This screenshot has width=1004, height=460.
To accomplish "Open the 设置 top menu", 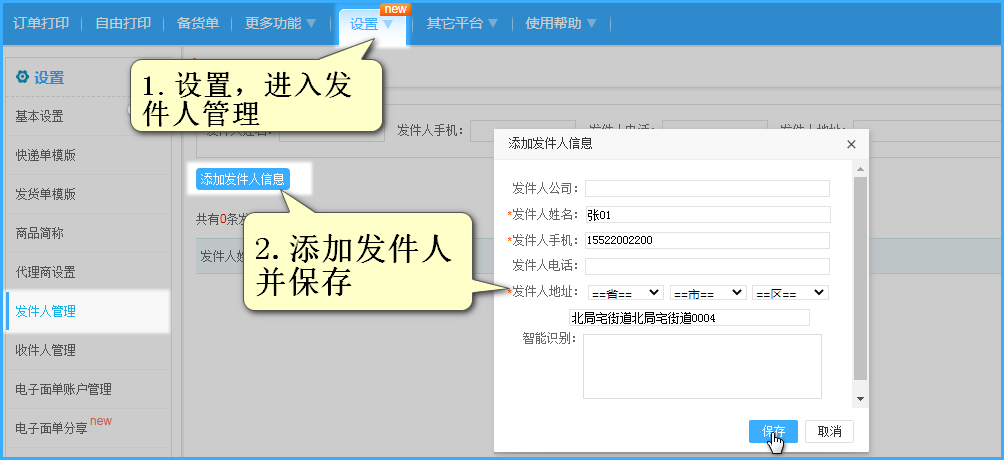I will [371, 23].
